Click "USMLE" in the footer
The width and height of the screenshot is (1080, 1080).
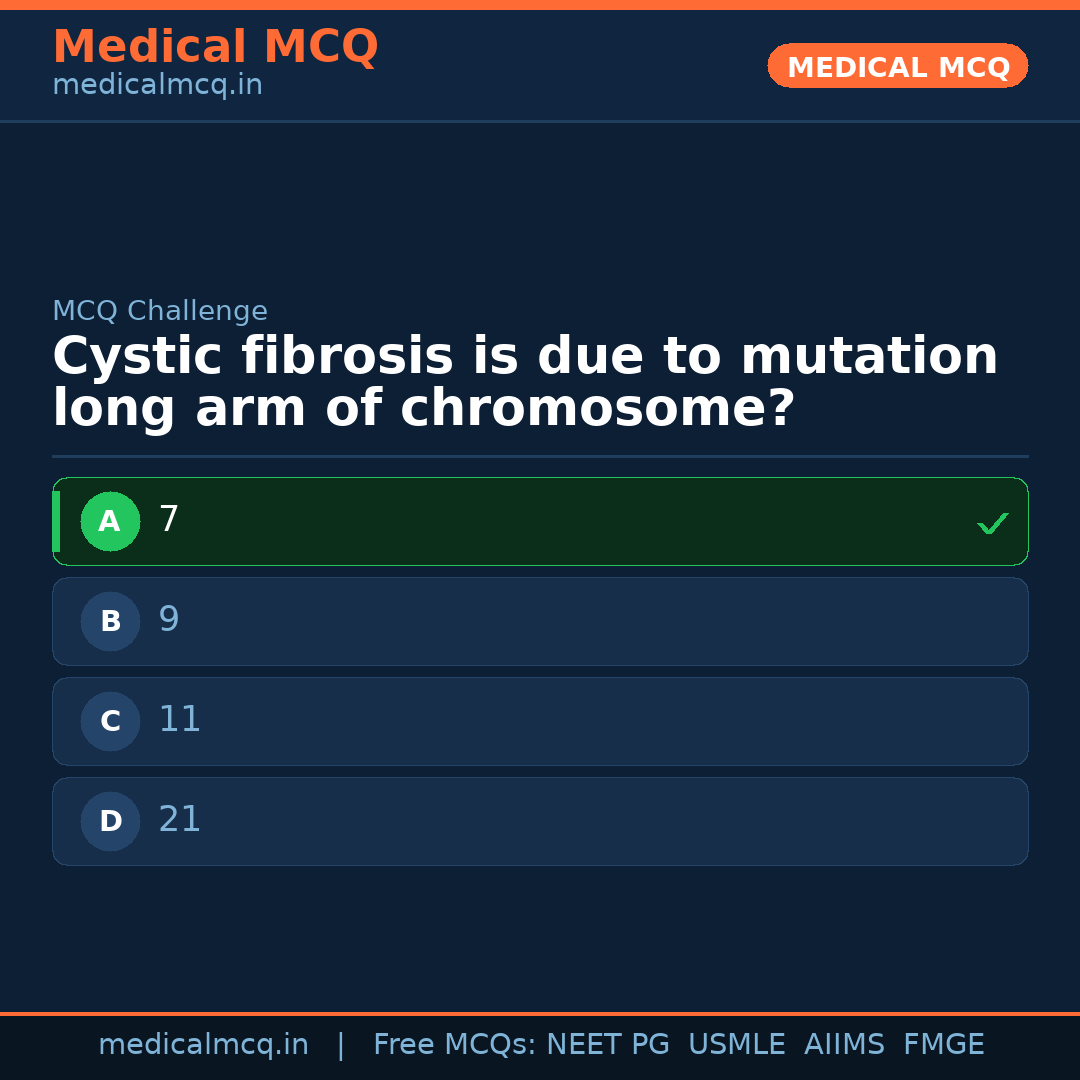coord(736,1045)
